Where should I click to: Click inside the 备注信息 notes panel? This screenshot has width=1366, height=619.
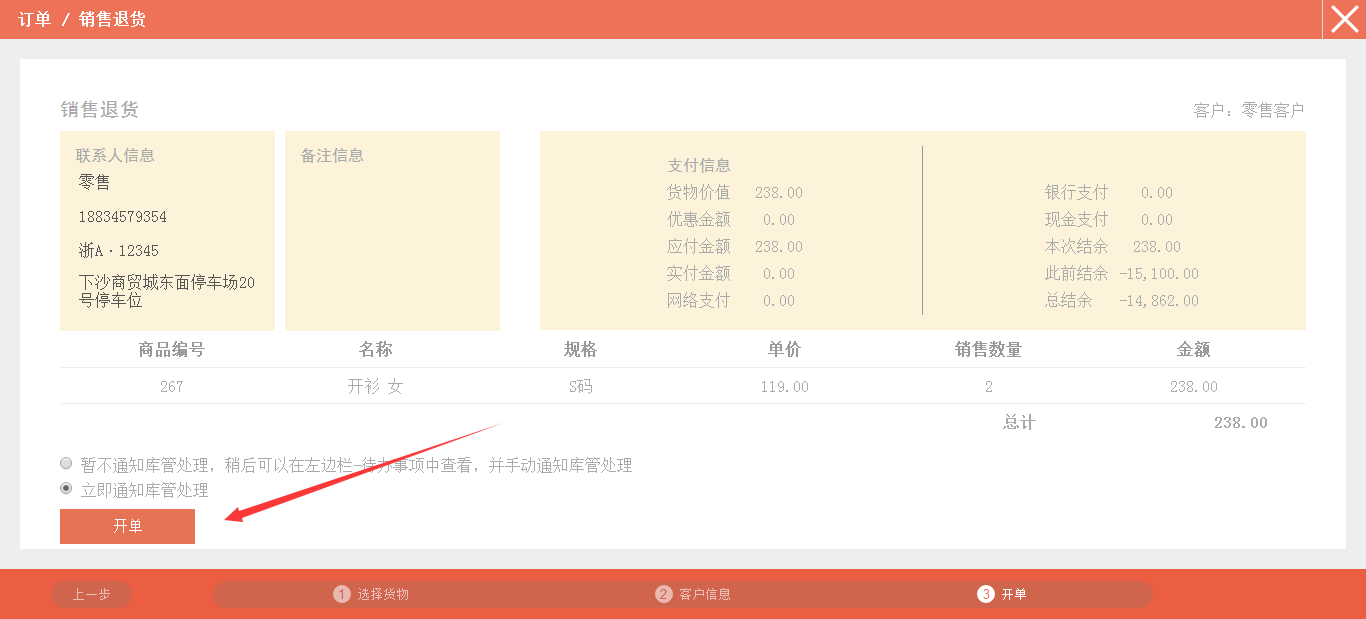pyautogui.click(x=392, y=240)
